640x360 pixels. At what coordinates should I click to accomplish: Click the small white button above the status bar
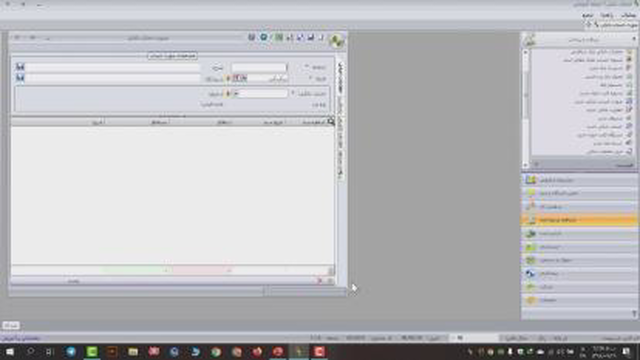click(11, 325)
